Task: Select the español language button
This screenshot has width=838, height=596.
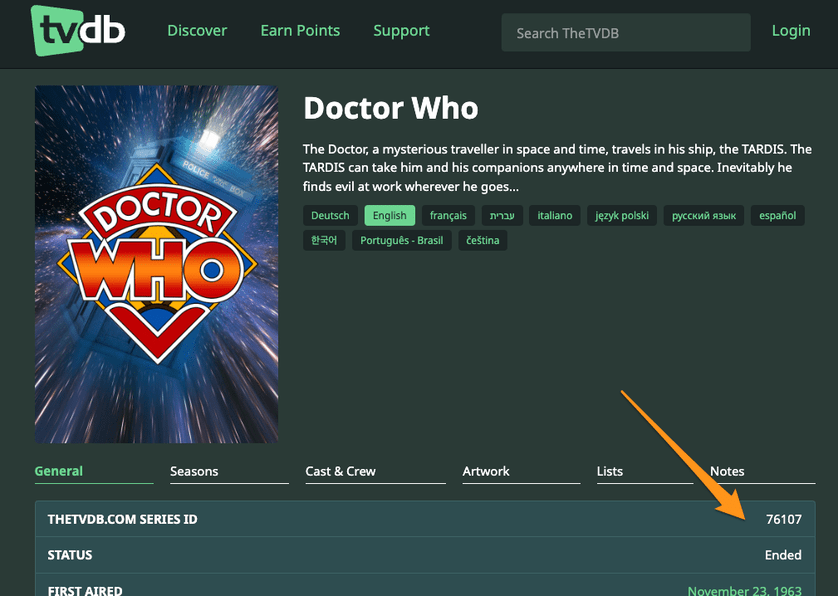Action: pyautogui.click(x=778, y=215)
